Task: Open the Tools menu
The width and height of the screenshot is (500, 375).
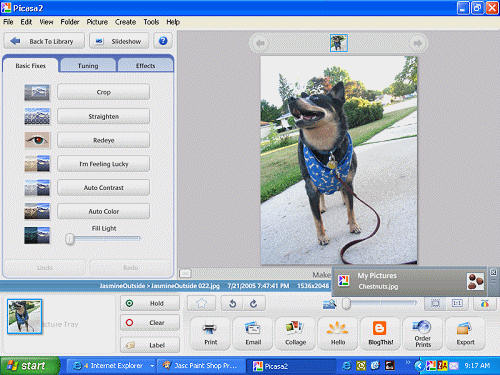Action: coord(151,22)
